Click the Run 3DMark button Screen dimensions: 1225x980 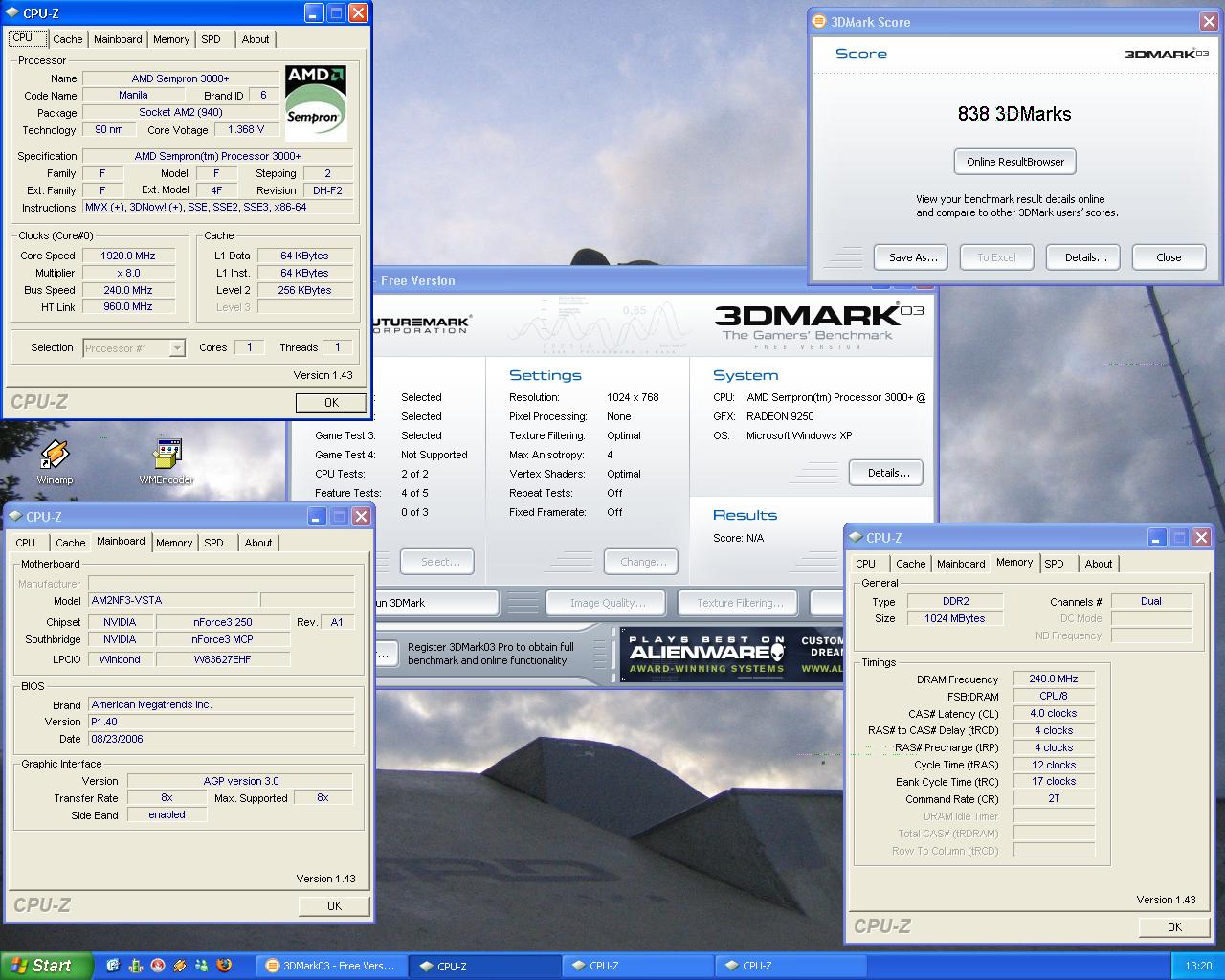(x=435, y=603)
